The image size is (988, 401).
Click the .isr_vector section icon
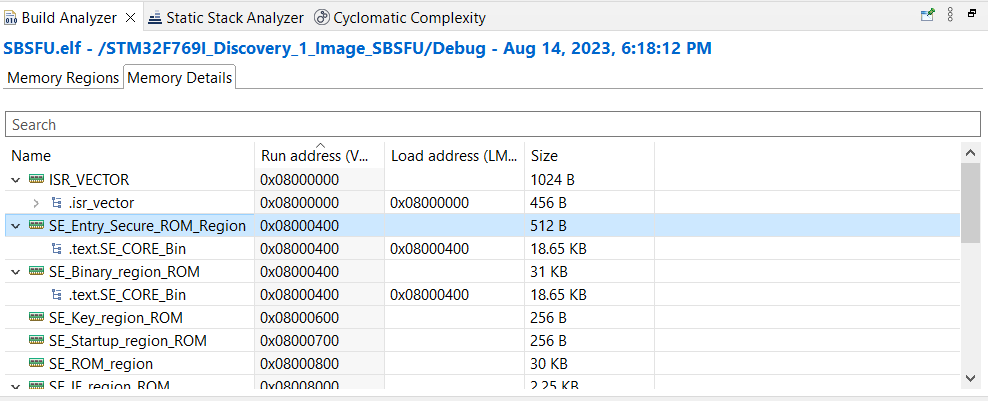(57, 203)
